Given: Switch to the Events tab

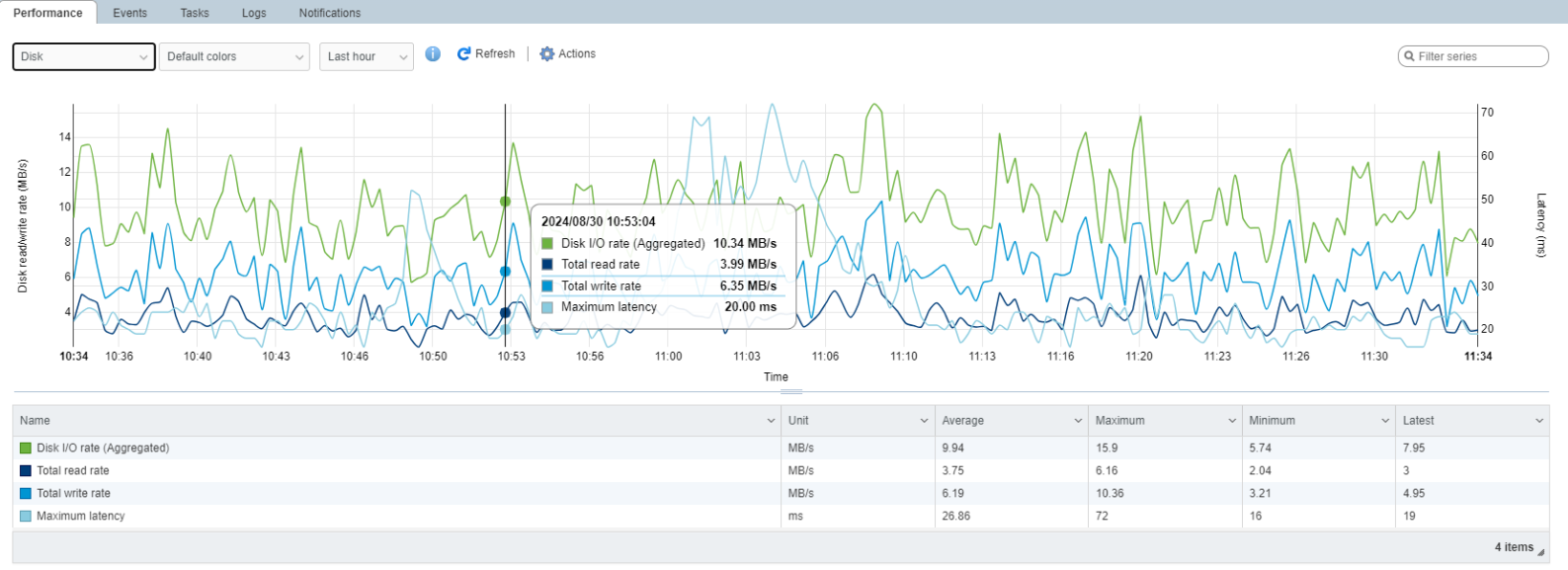Looking at the screenshot, I should [130, 13].
